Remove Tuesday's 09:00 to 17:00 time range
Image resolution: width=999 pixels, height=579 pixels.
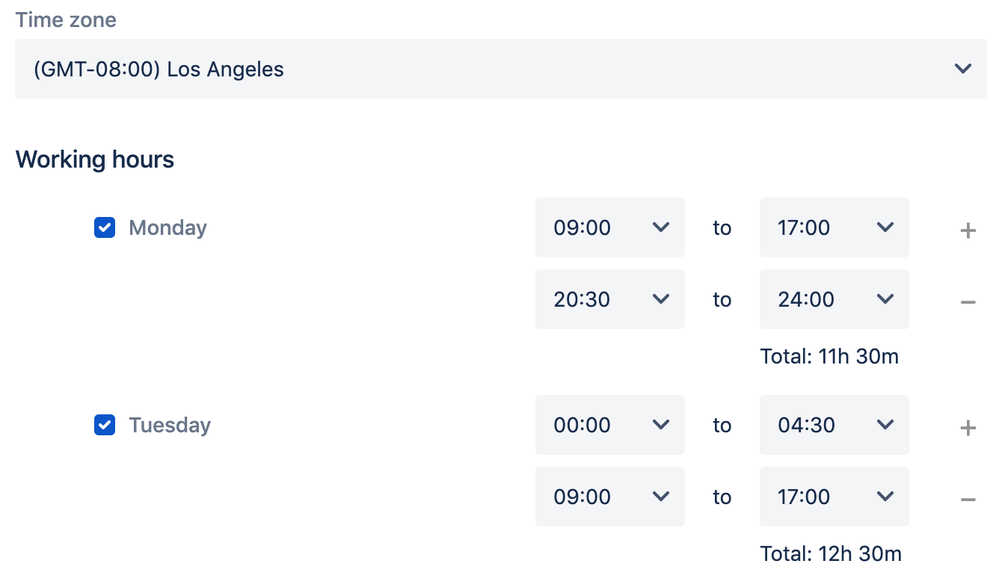point(967,499)
